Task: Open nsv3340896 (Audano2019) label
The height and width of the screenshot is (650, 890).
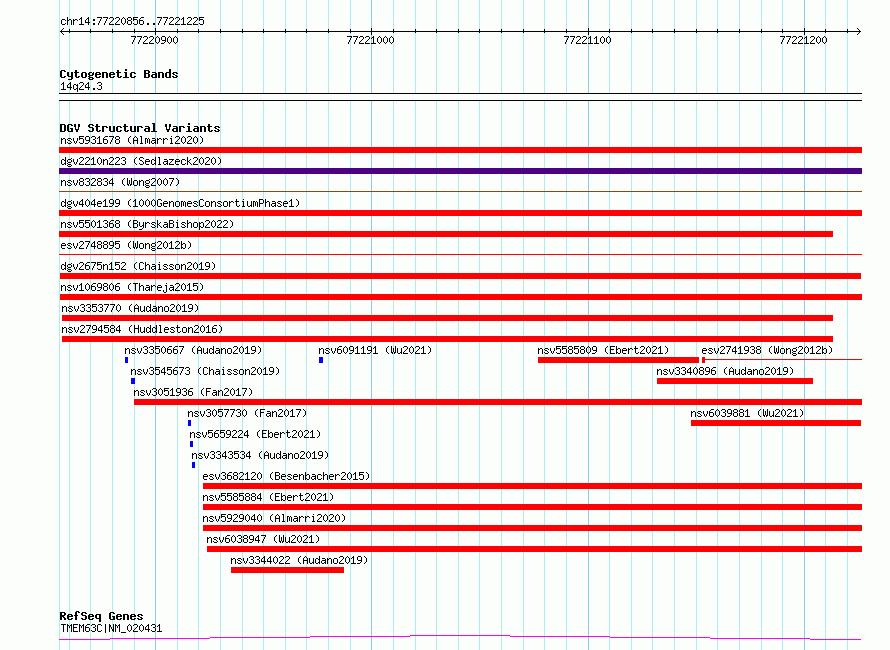Action: point(725,371)
